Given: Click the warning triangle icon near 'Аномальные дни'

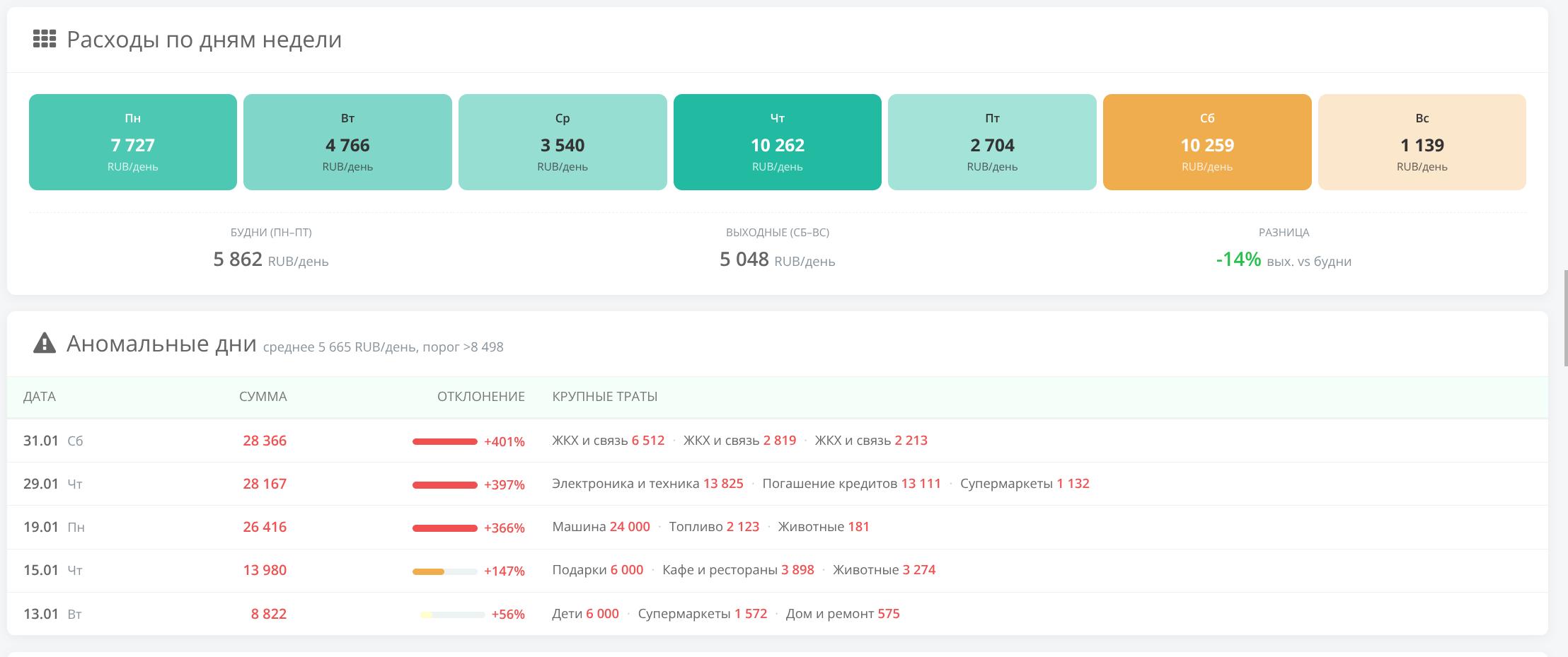Looking at the screenshot, I should [x=44, y=343].
